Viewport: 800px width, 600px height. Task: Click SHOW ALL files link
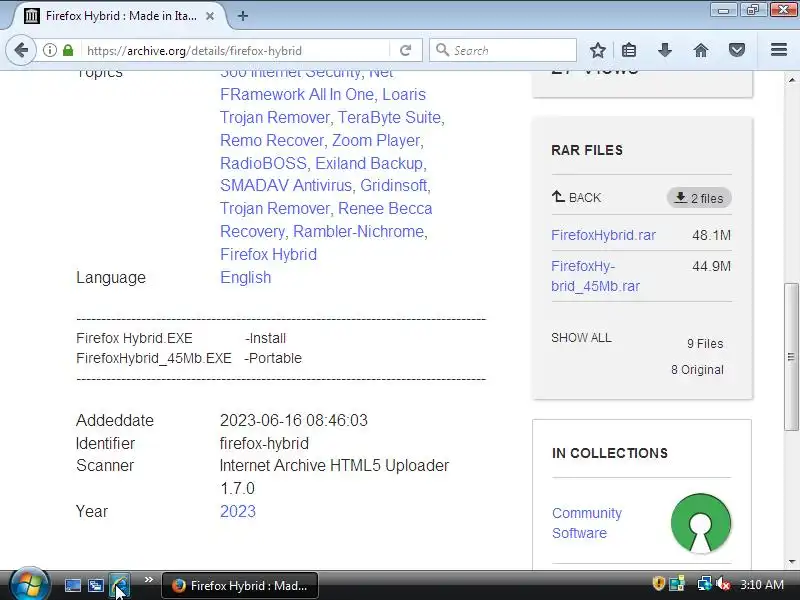pos(581,338)
